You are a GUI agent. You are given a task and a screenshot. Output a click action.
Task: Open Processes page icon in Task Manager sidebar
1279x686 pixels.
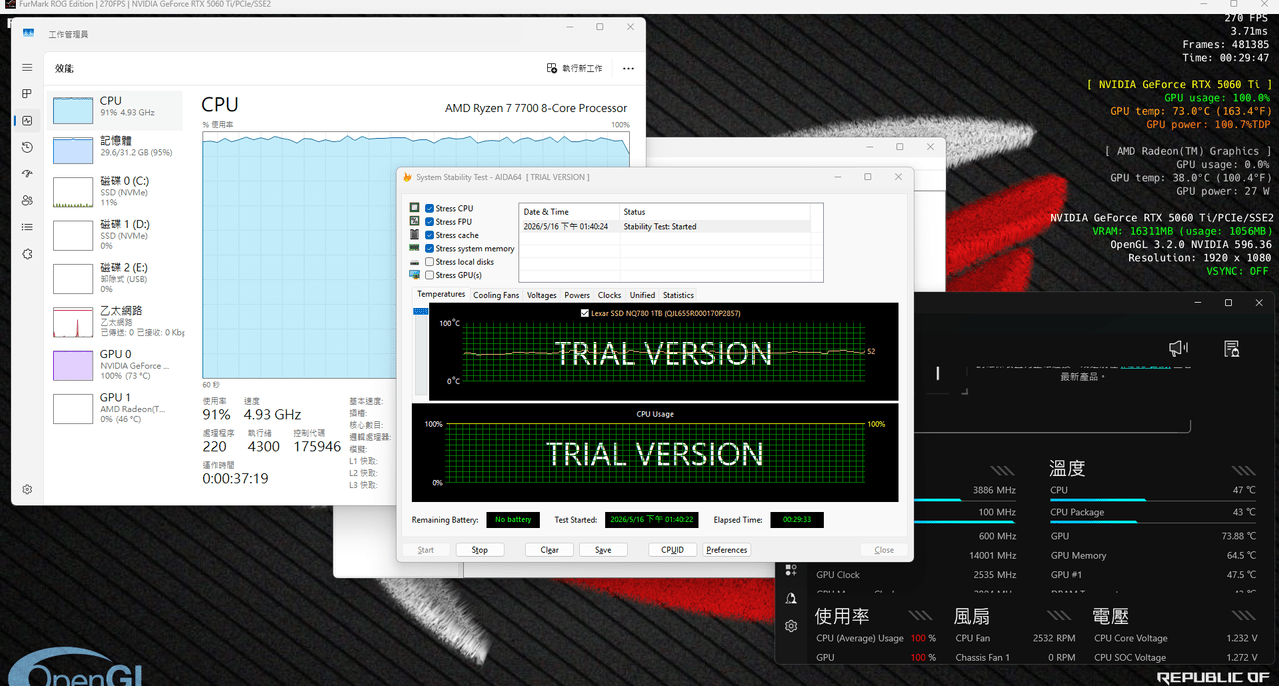28,94
